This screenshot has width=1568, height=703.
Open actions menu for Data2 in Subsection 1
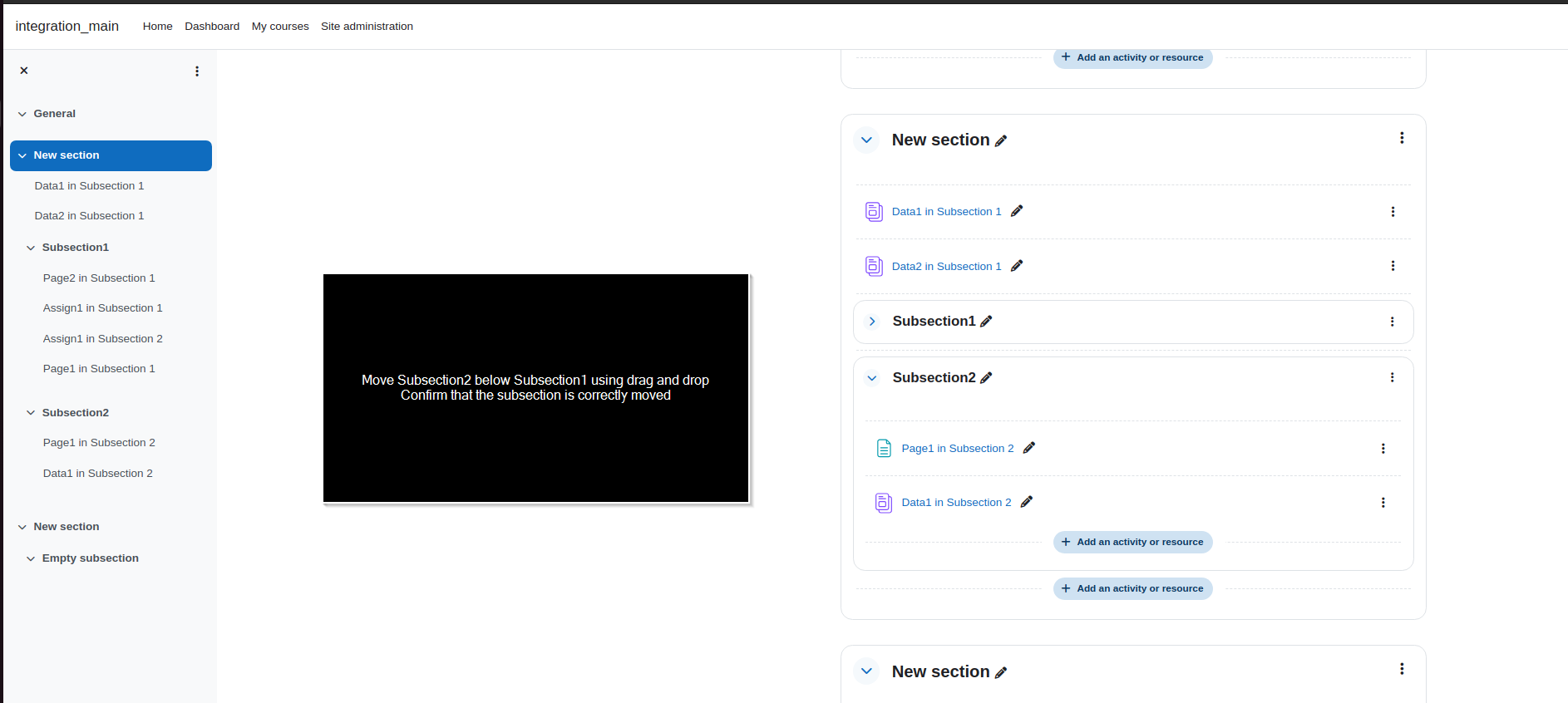coord(1393,266)
